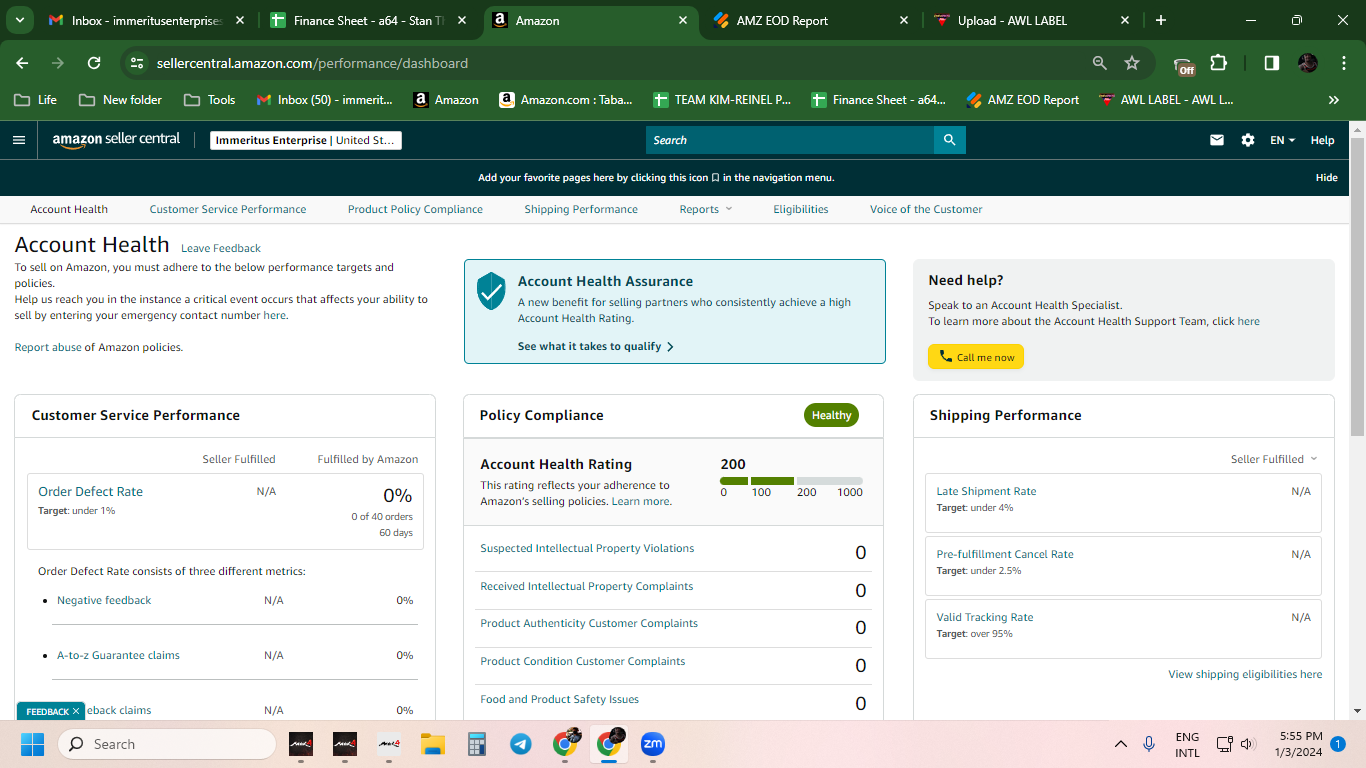The width and height of the screenshot is (1366, 768).
Task: Open the Chrome side panel icon
Action: (1272, 63)
